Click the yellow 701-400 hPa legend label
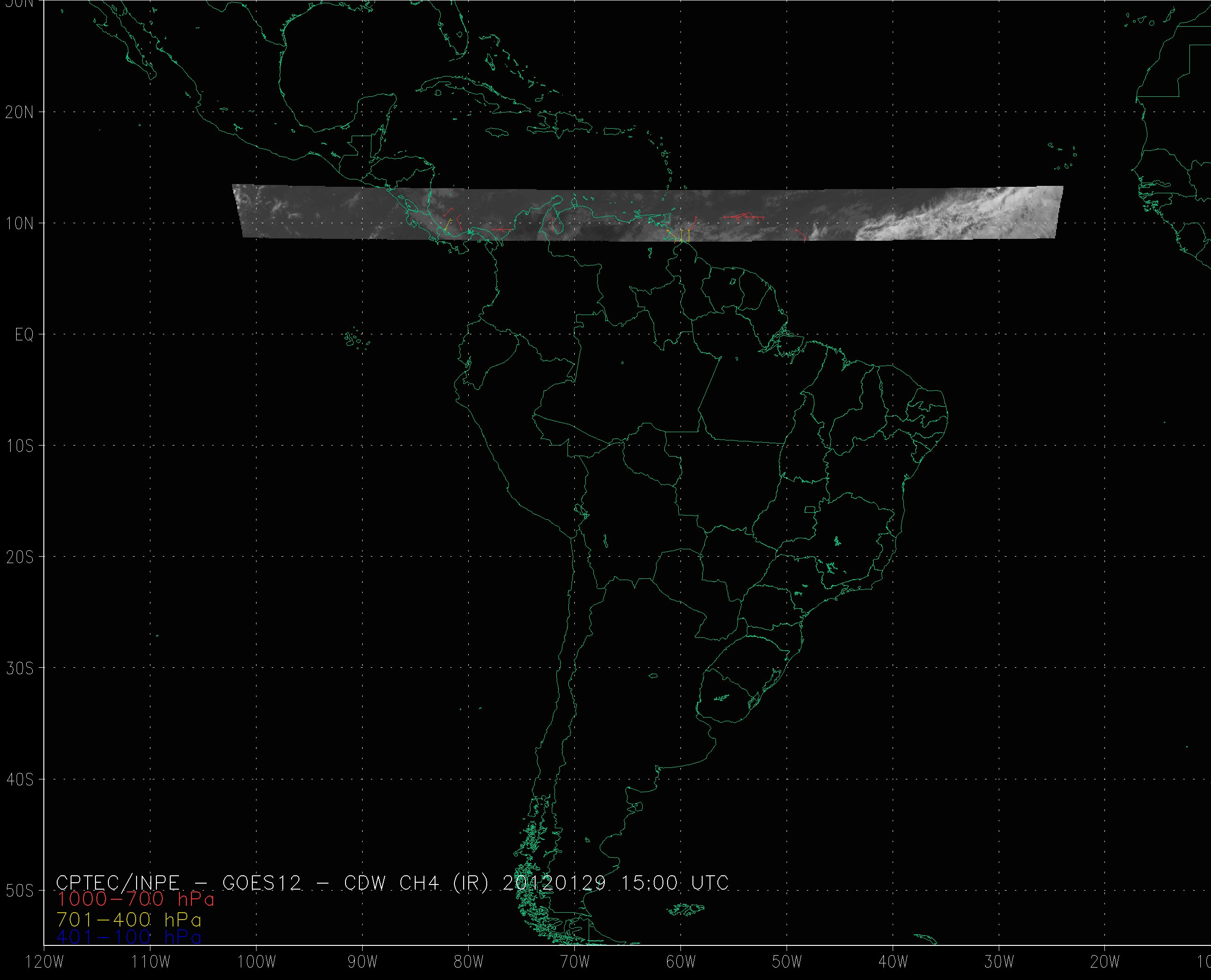This screenshot has width=1211, height=980. click(129, 920)
